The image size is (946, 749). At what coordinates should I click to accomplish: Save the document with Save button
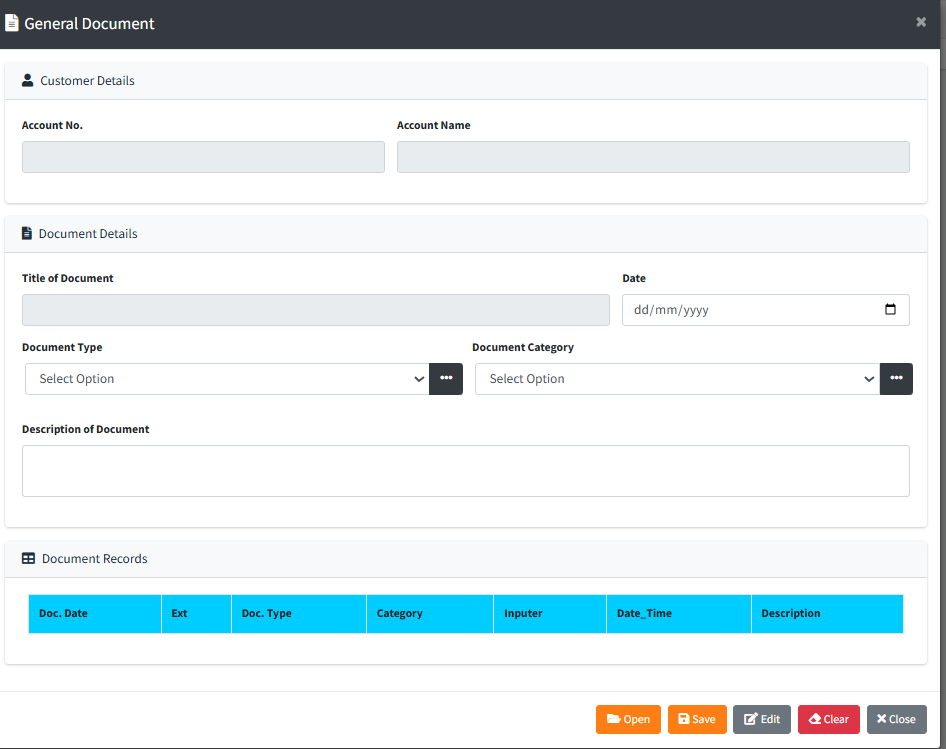(x=697, y=719)
